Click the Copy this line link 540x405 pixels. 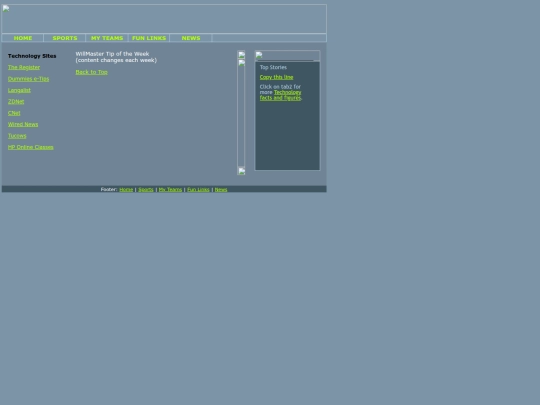pyautogui.click(x=277, y=77)
